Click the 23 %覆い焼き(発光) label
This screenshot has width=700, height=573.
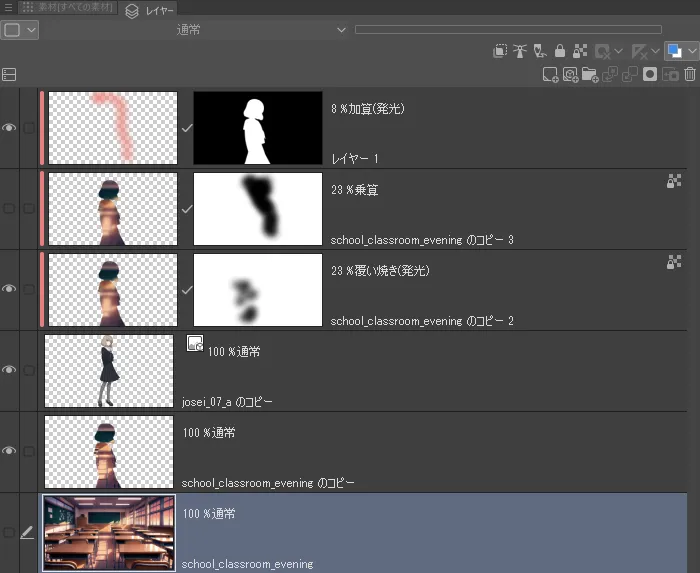click(380, 271)
